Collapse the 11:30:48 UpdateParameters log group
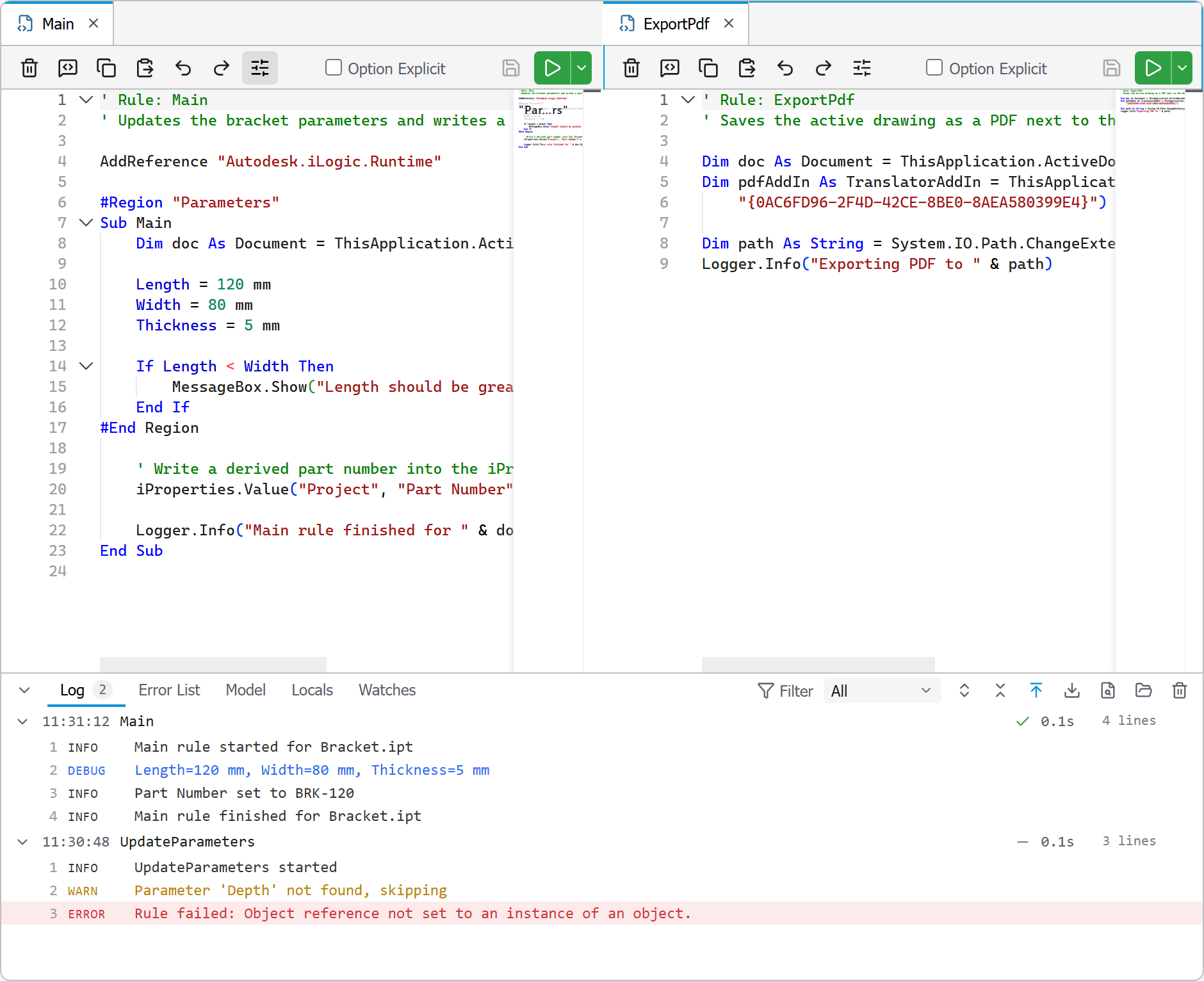 [22, 842]
